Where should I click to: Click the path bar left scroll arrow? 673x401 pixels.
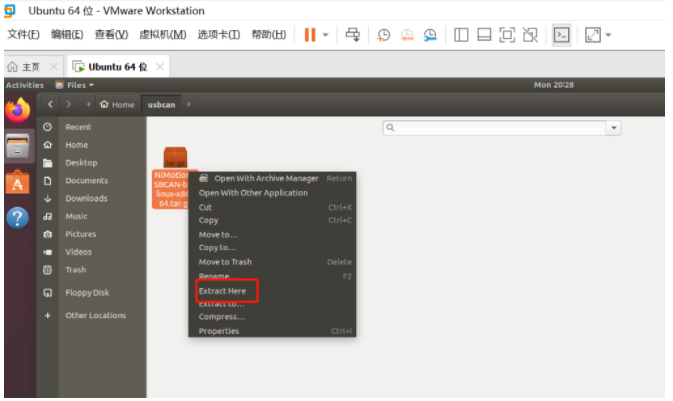tap(88, 104)
